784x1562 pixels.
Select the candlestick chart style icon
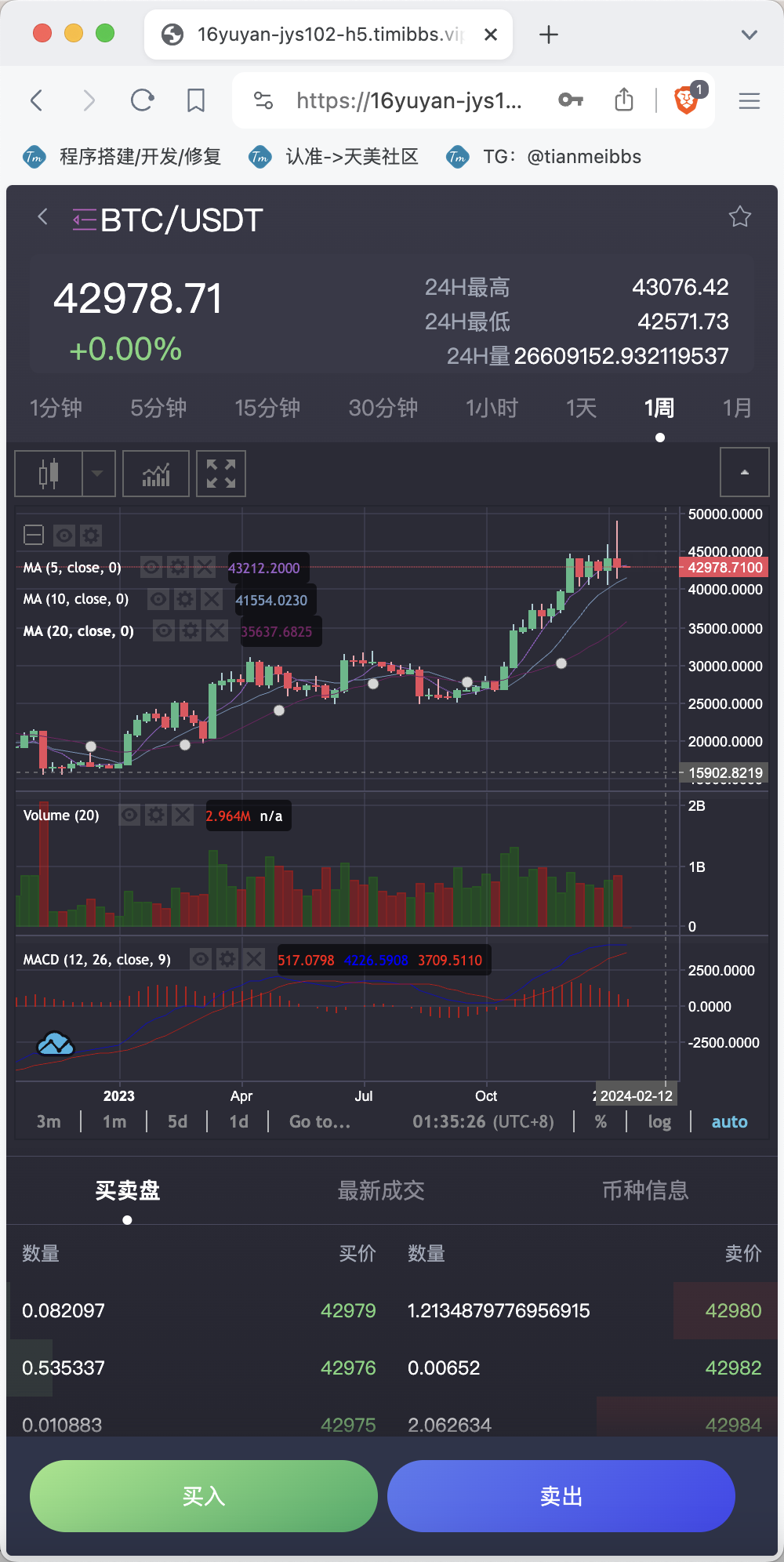point(49,474)
